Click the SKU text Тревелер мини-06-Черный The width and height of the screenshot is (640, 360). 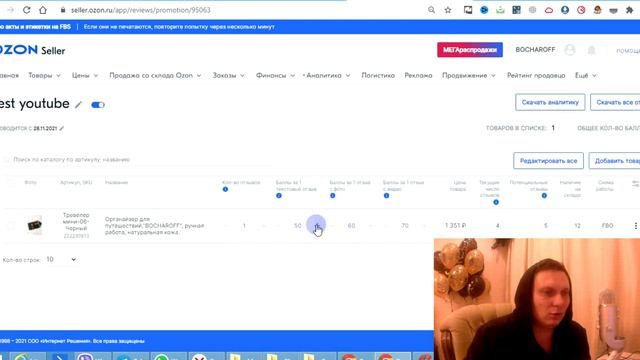coord(76,222)
